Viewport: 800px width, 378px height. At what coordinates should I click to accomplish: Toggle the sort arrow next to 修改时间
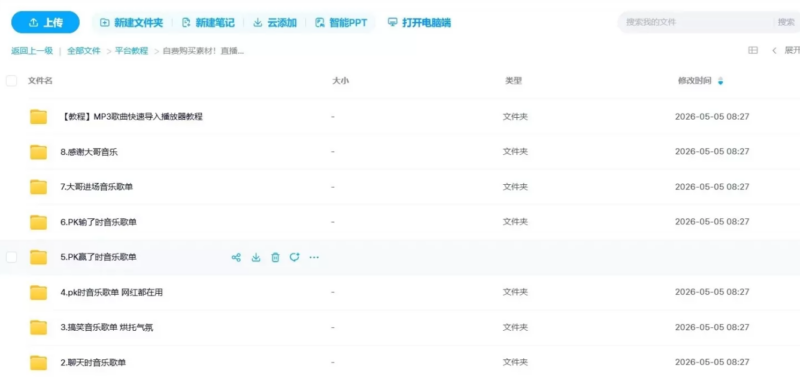(x=720, y=81)
